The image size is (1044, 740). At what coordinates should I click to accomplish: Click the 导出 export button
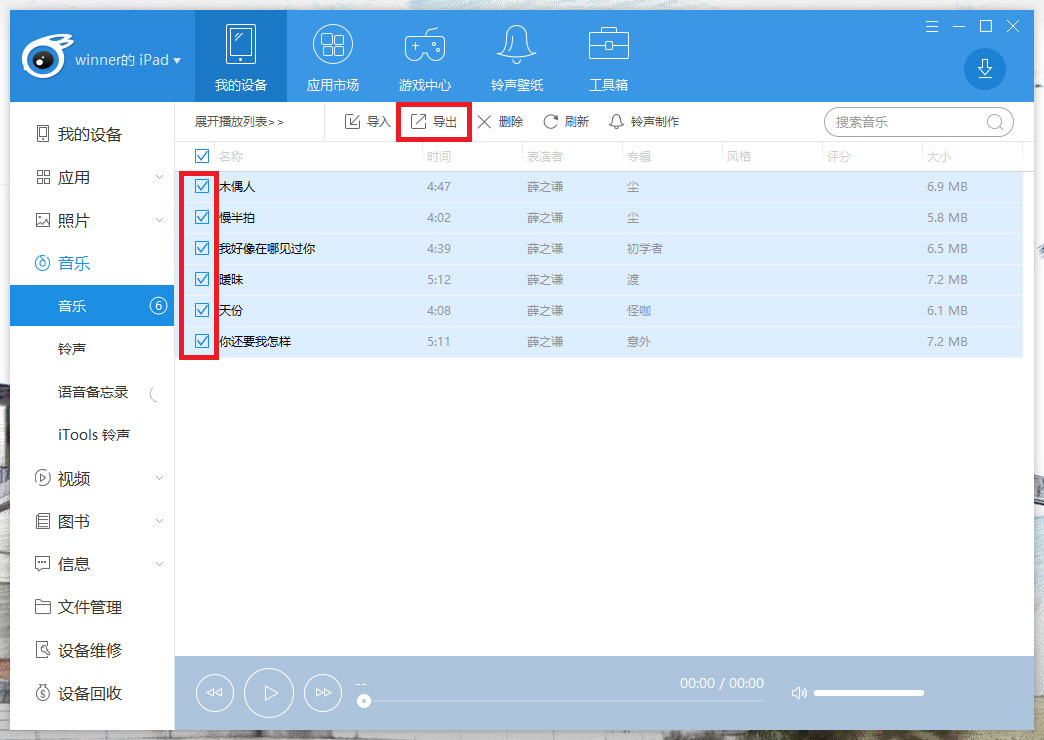pyautogui.click(x=434, y=122)
